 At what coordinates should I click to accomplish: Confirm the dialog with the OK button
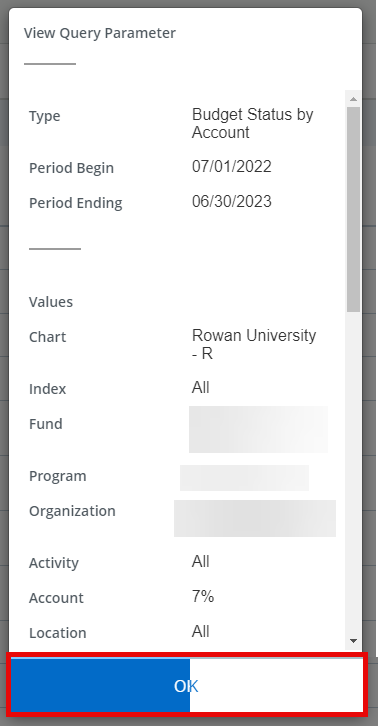click(187, 685)
